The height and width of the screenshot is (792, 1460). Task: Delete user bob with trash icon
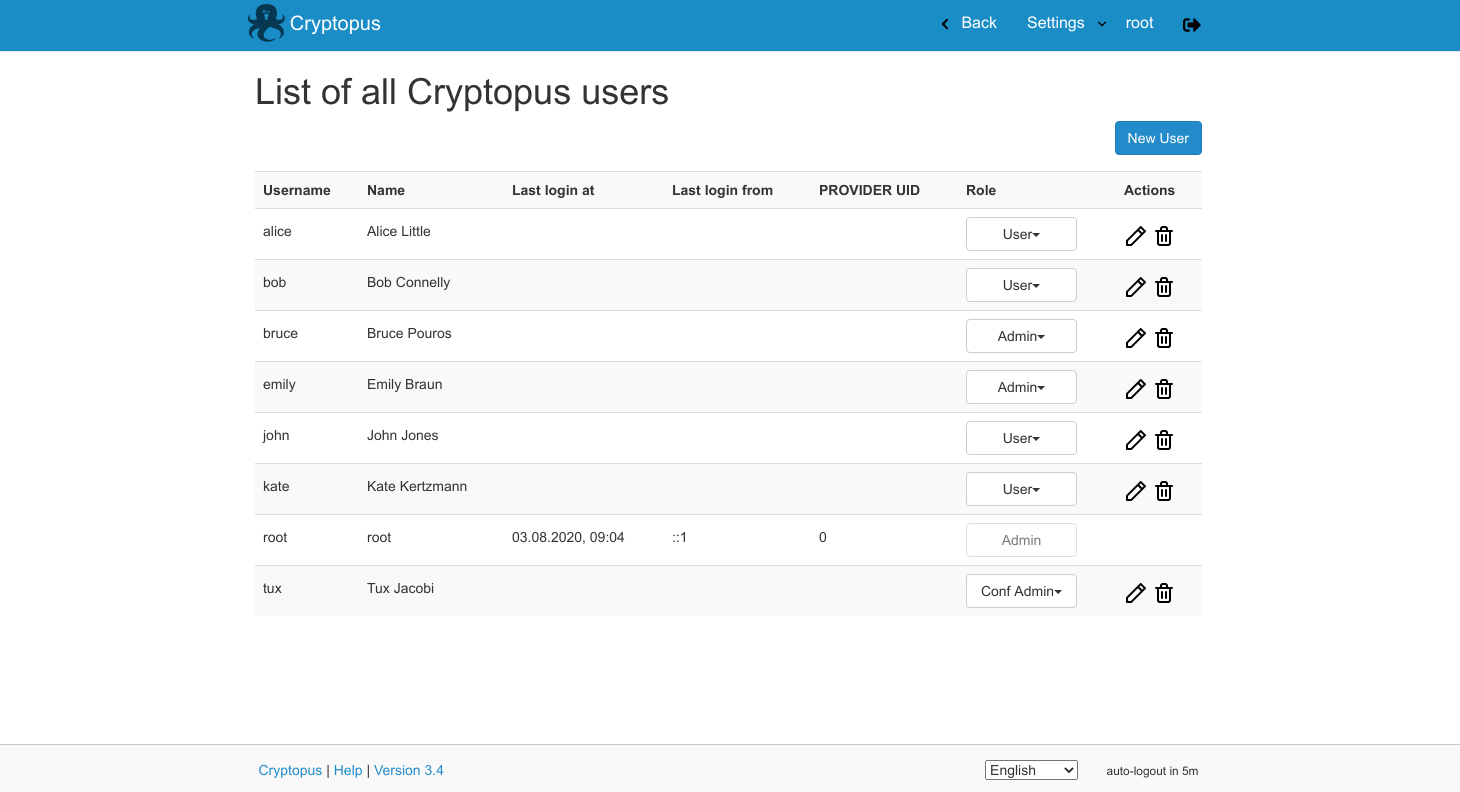(1164, 287)
